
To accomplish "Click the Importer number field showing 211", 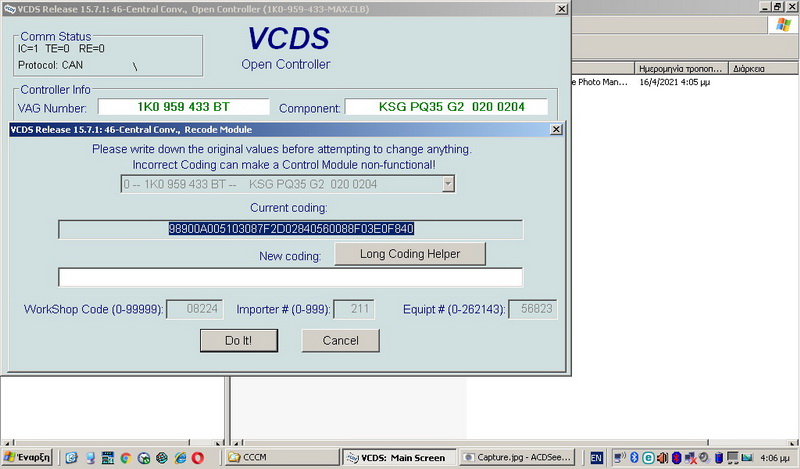I will pyautogui.click(x=354, y=309).
